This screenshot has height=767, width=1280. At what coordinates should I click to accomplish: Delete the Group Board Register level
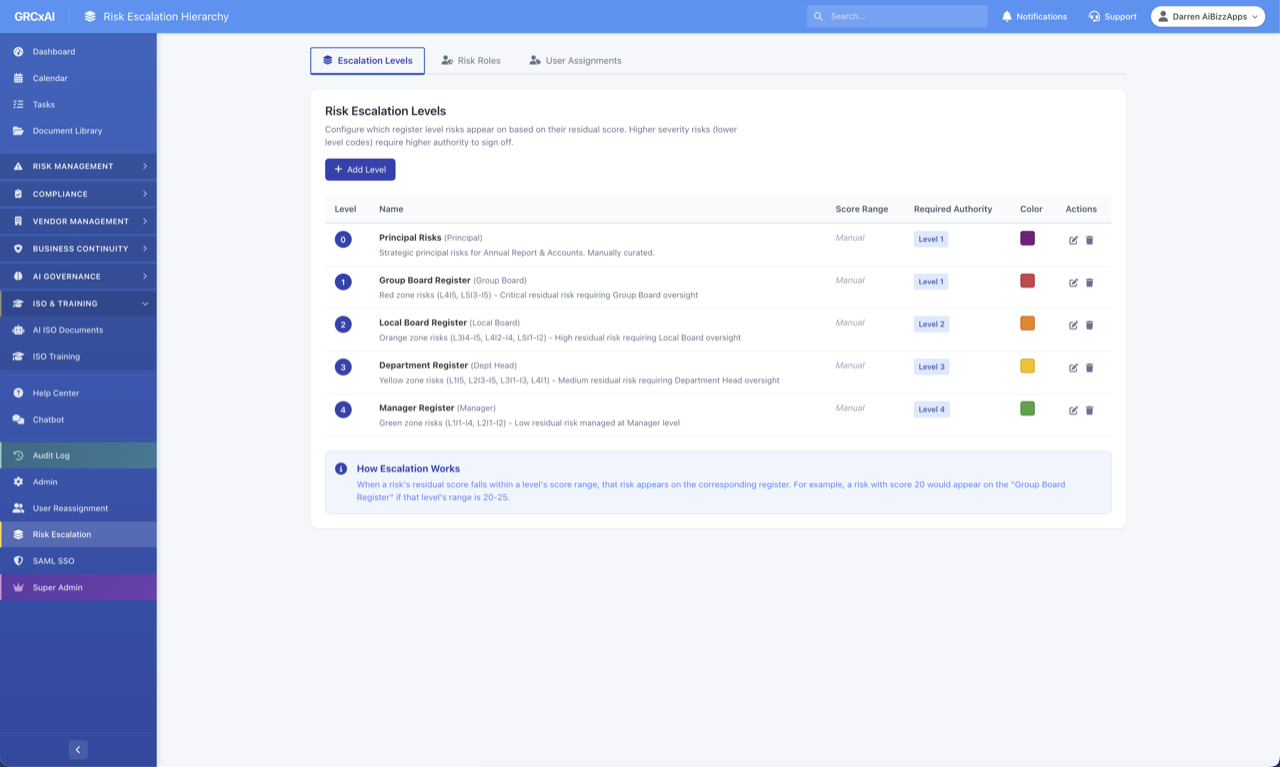click(1089, 283)
